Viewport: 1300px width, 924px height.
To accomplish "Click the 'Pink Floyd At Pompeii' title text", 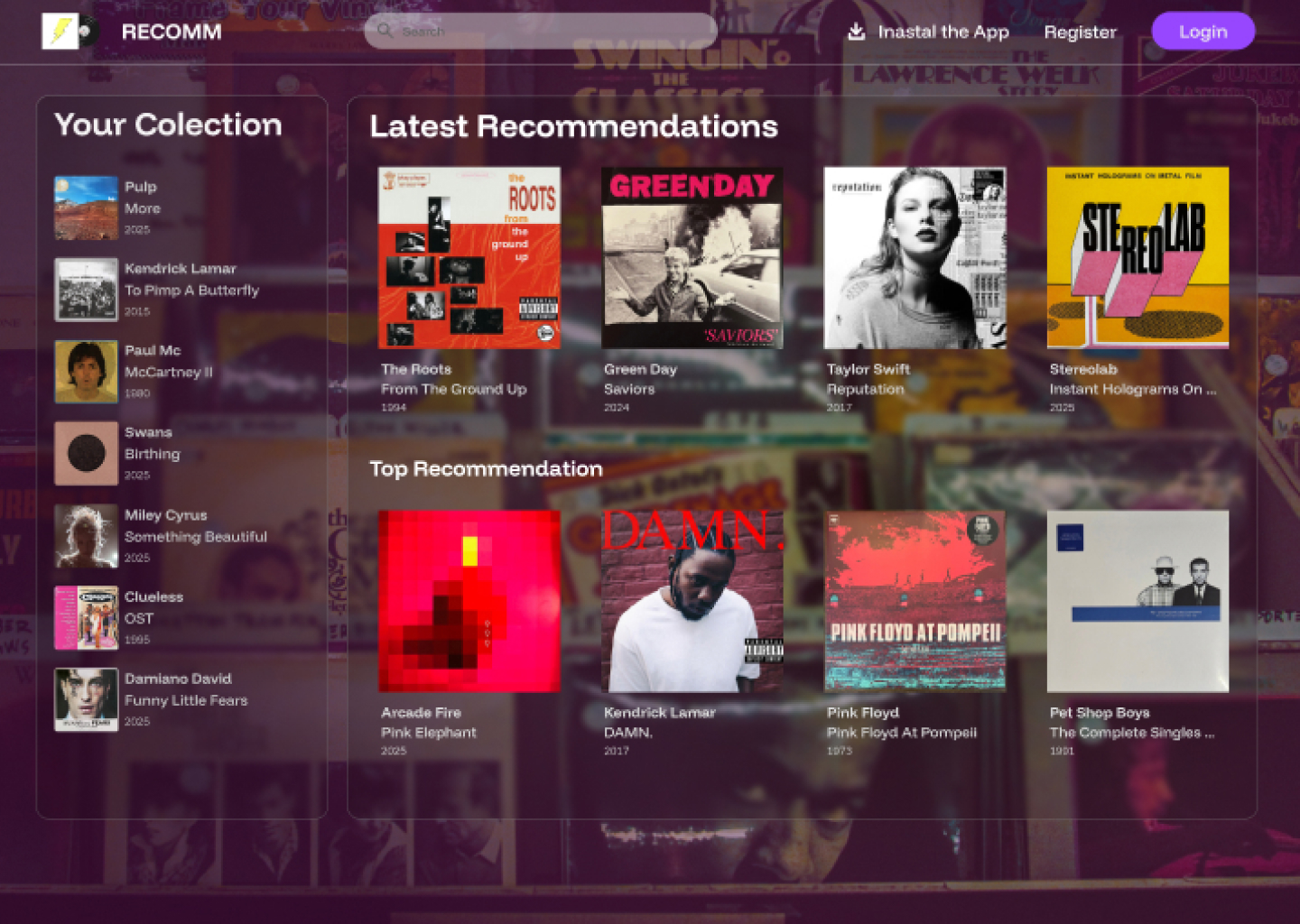I will (x=902, y=733).
